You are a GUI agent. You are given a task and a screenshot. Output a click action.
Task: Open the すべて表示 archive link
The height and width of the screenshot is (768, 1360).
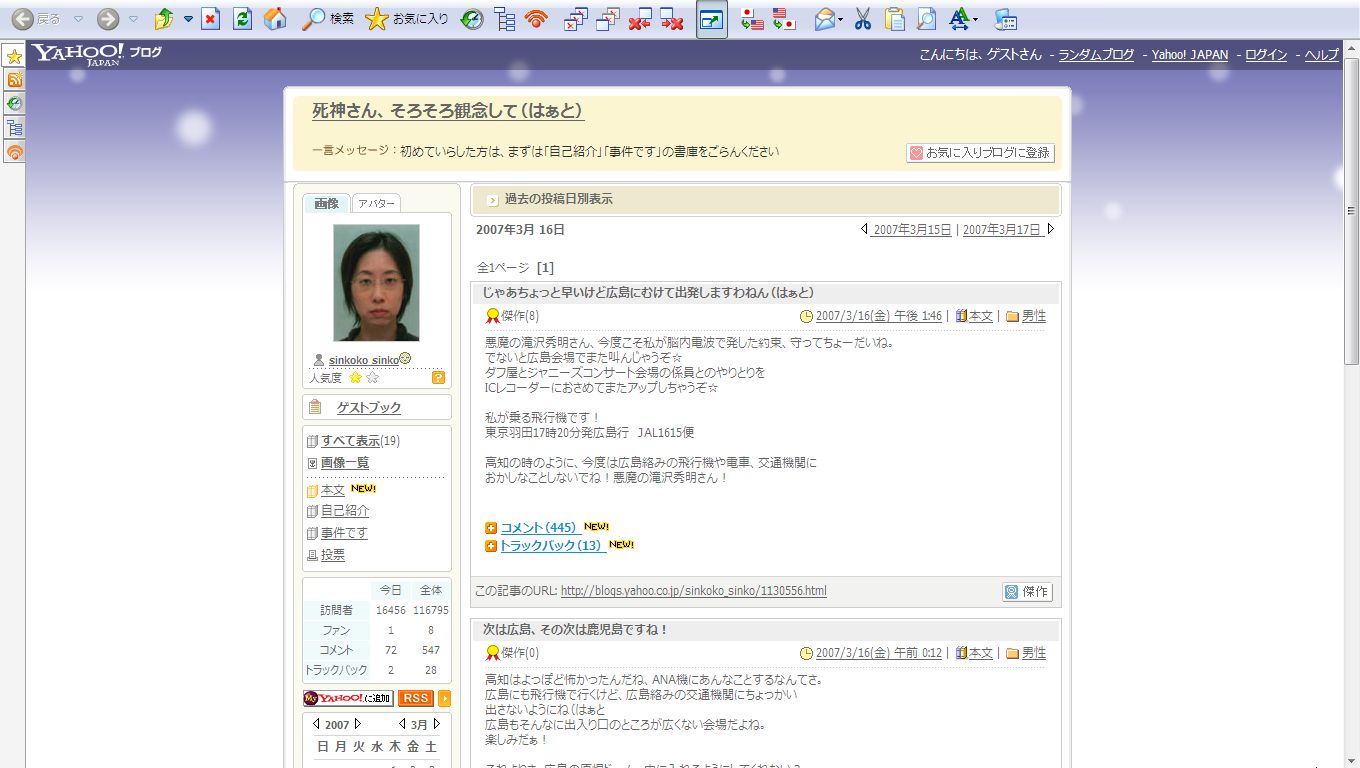click(x=350, y=441)
